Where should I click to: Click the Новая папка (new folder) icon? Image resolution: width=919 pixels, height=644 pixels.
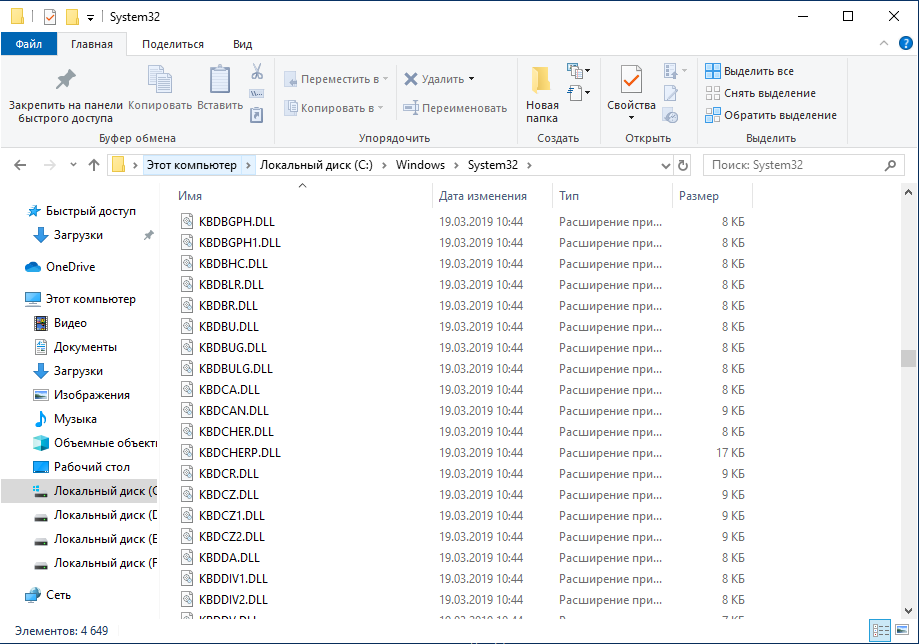(541, 82)
